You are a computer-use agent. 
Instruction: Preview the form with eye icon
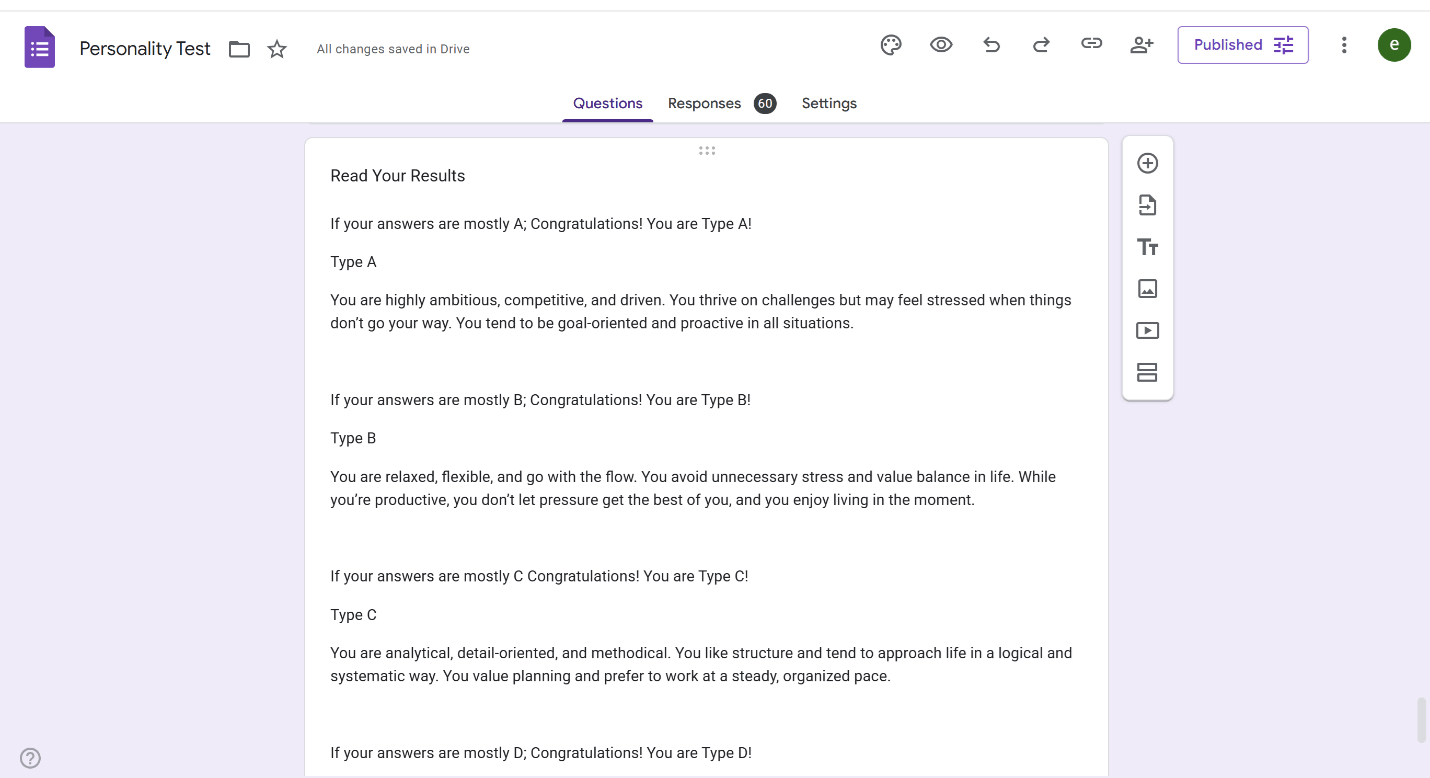pyautogui.click(x=941, y=45)
